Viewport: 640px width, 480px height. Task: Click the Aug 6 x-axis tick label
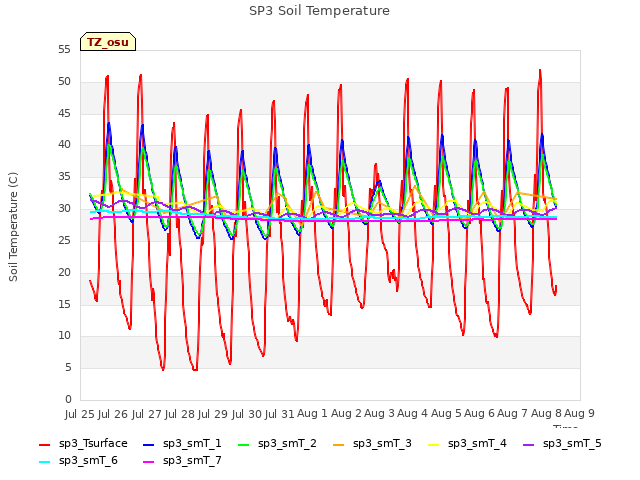479,414
